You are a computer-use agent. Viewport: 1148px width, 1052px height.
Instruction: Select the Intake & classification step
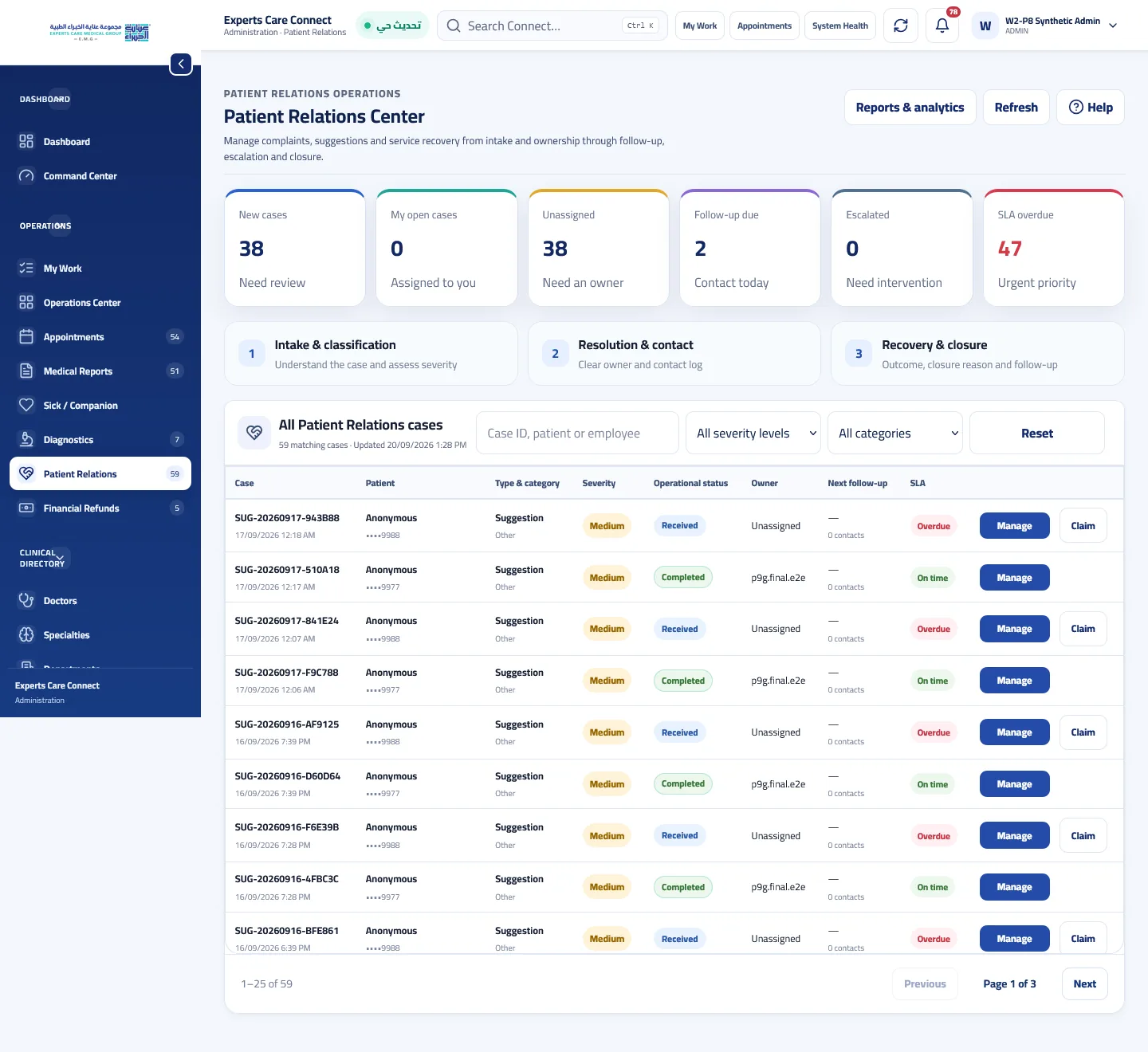pyautogui.click(x=371, y=354)
